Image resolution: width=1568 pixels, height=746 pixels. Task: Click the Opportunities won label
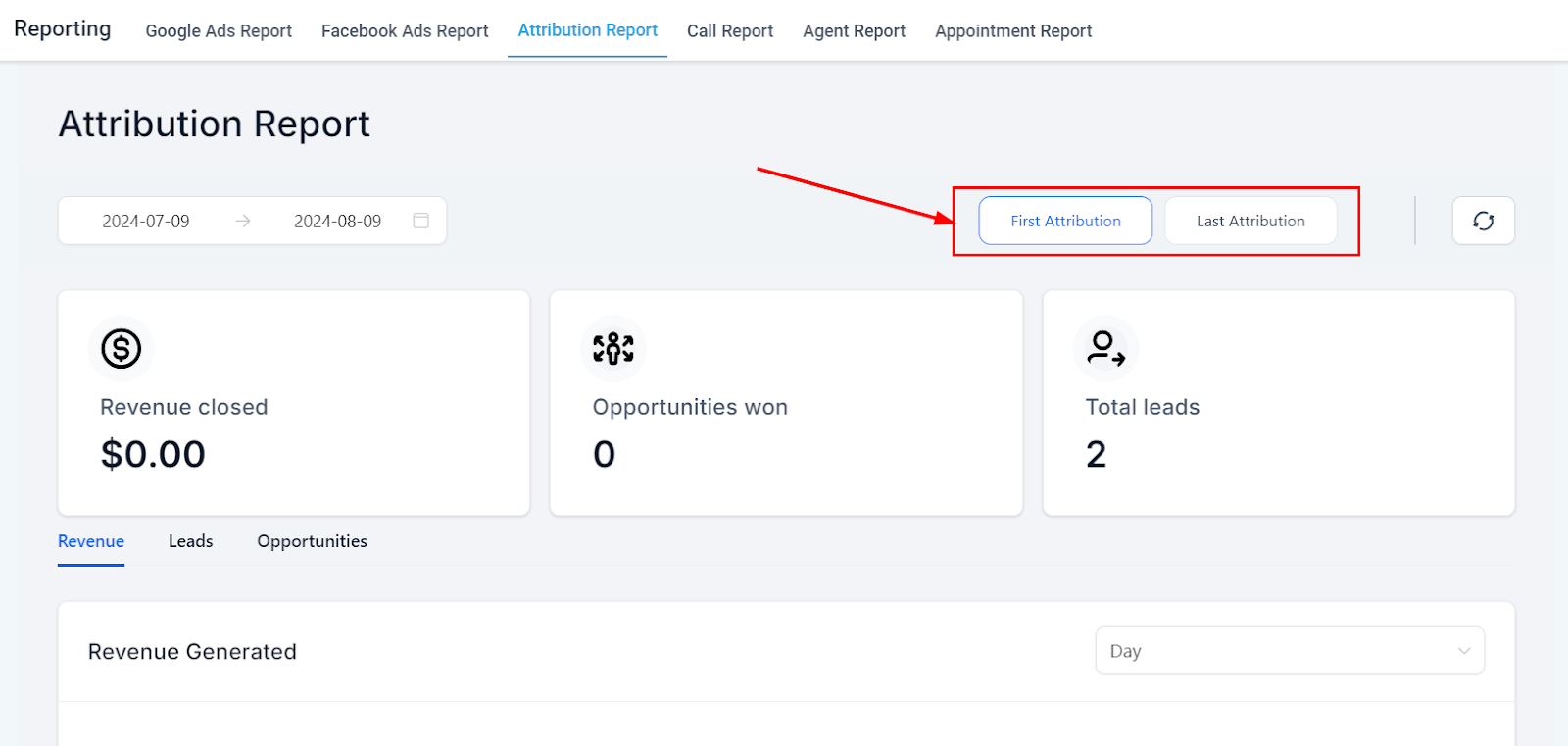pos(690,407)
